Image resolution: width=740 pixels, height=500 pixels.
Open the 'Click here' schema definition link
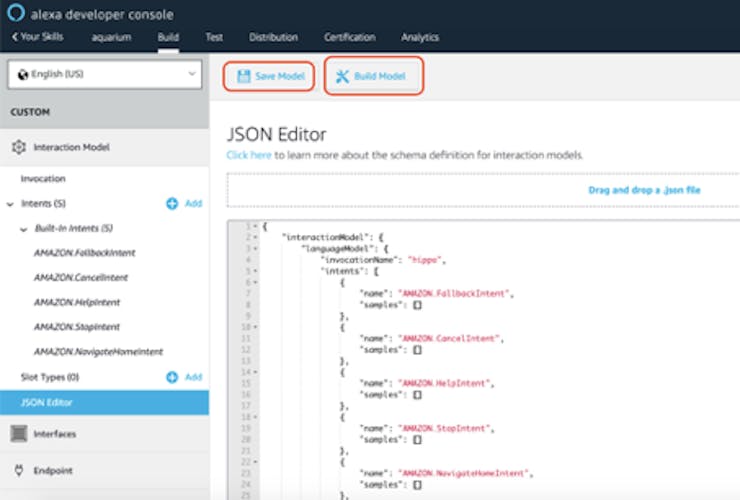coord(249,155)
